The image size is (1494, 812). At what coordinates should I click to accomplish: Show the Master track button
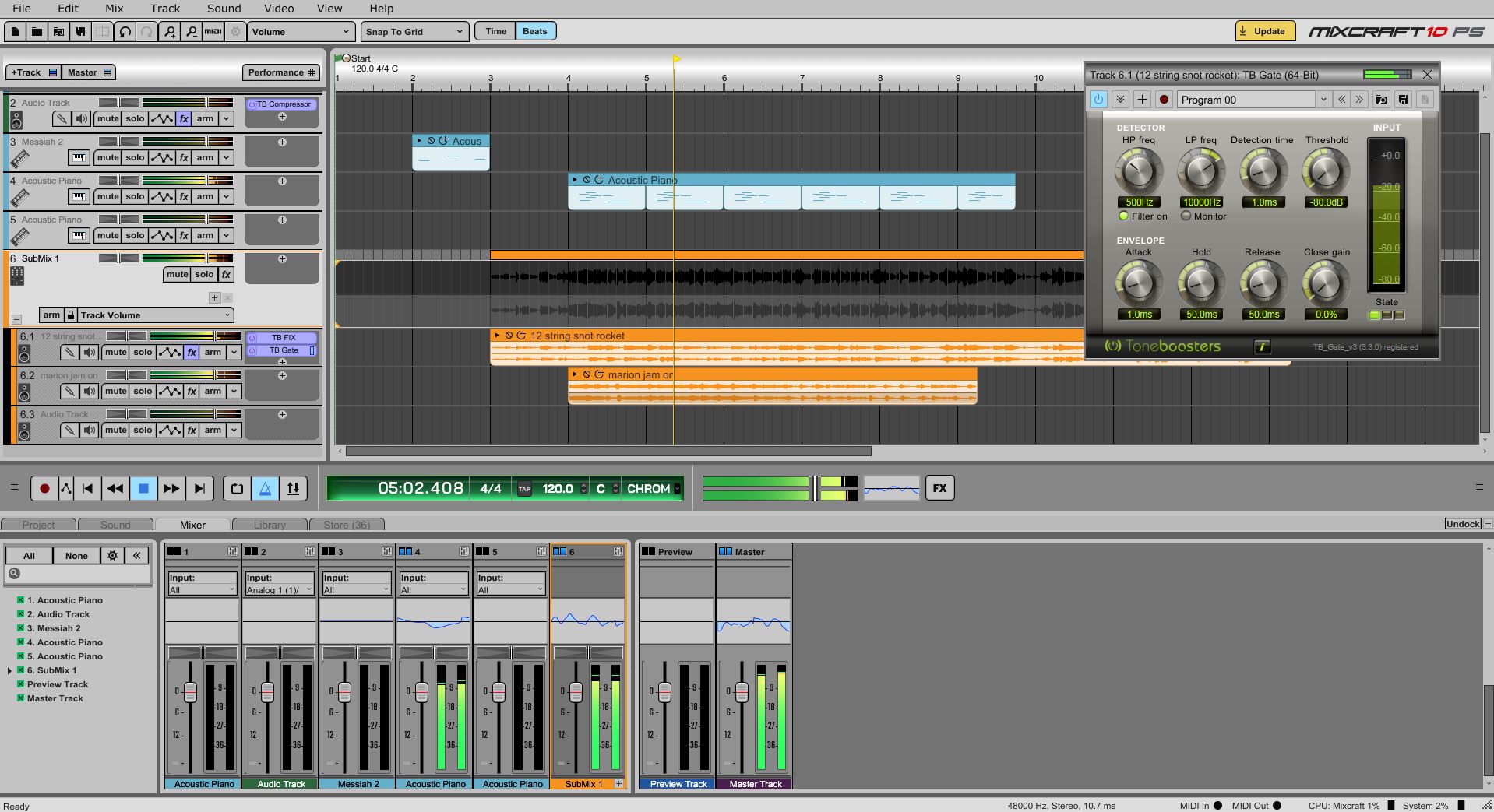click(x=89, y=72)
